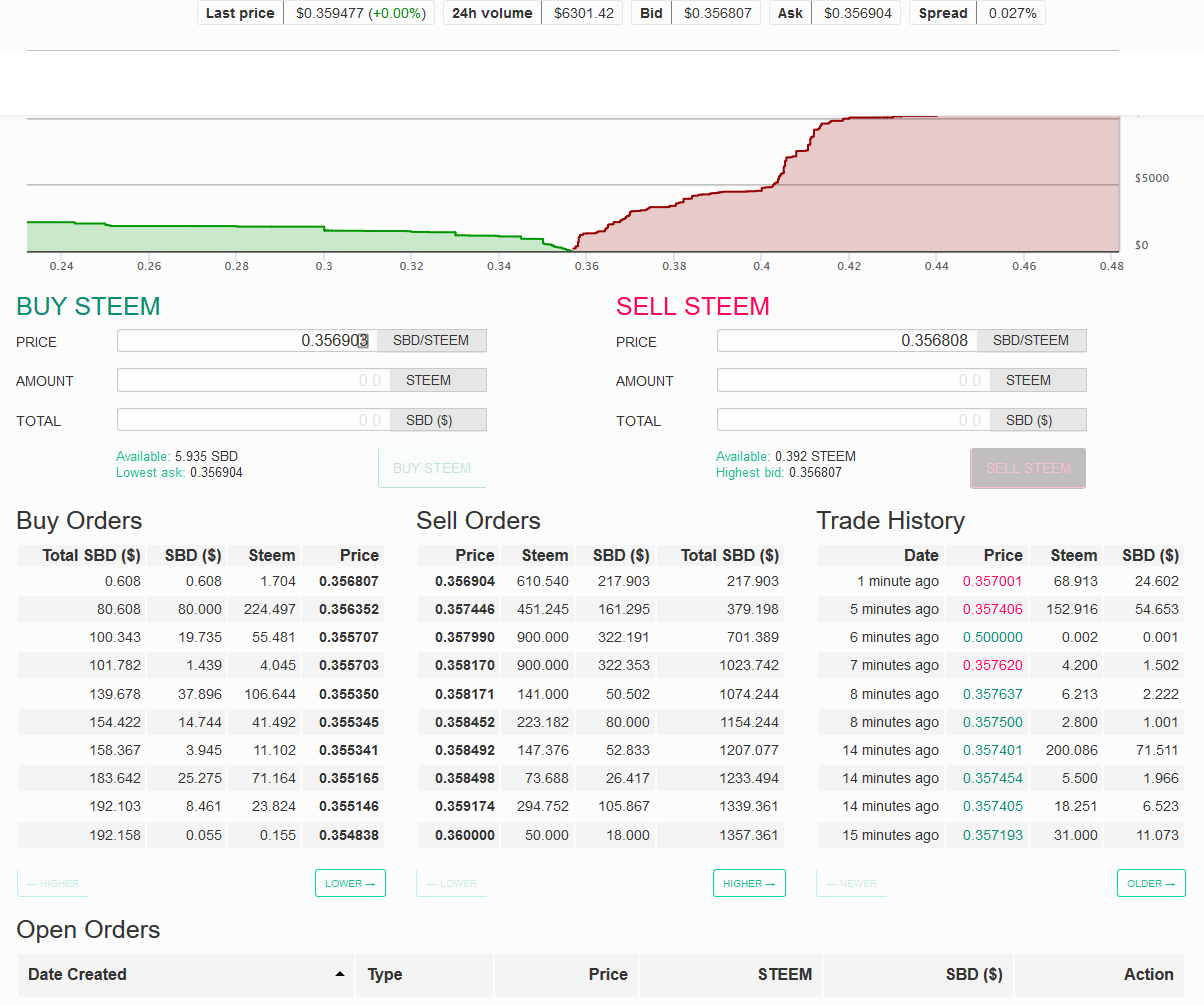Viewport: 1204px width, 1005px height.
Task: Click the Sell Steem amount input field
Action: point(853,380)
